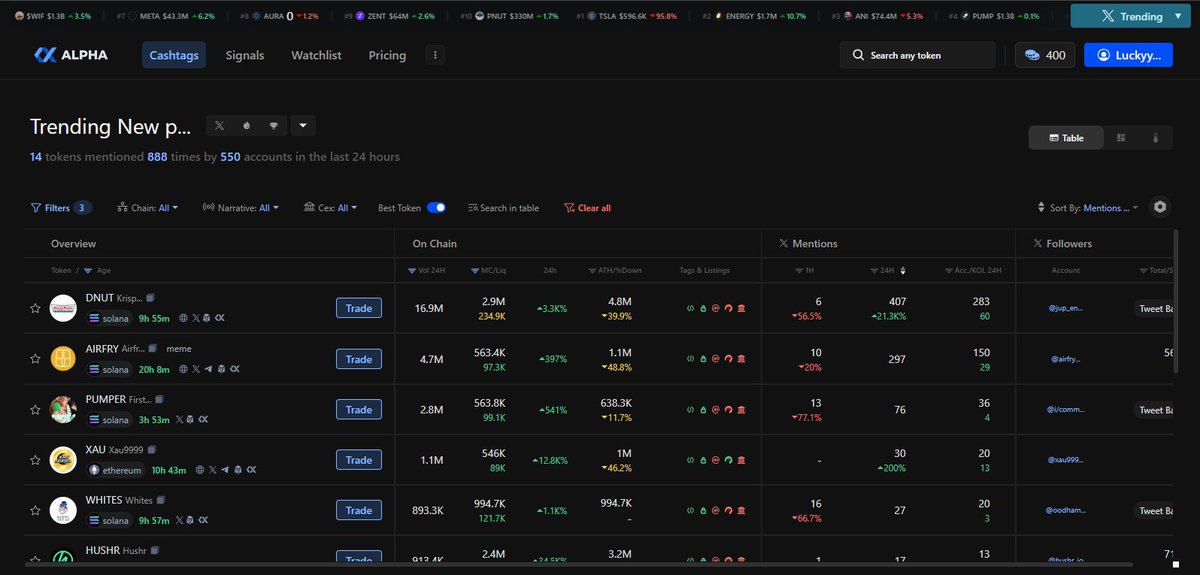
Task: Open AIRFRY Telegram link icon
Action: 208,369
